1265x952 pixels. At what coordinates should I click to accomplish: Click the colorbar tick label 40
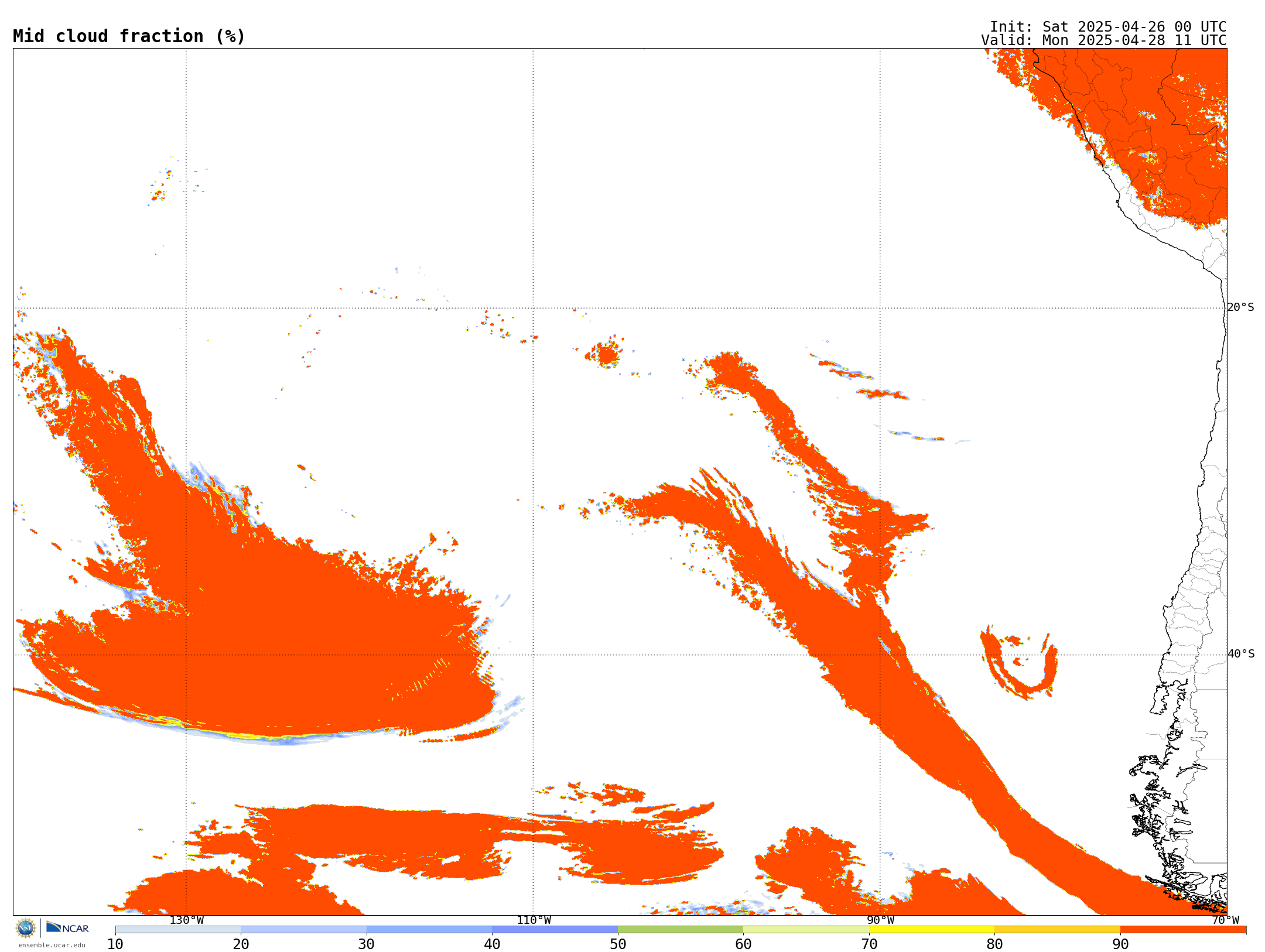coord(492,944)
